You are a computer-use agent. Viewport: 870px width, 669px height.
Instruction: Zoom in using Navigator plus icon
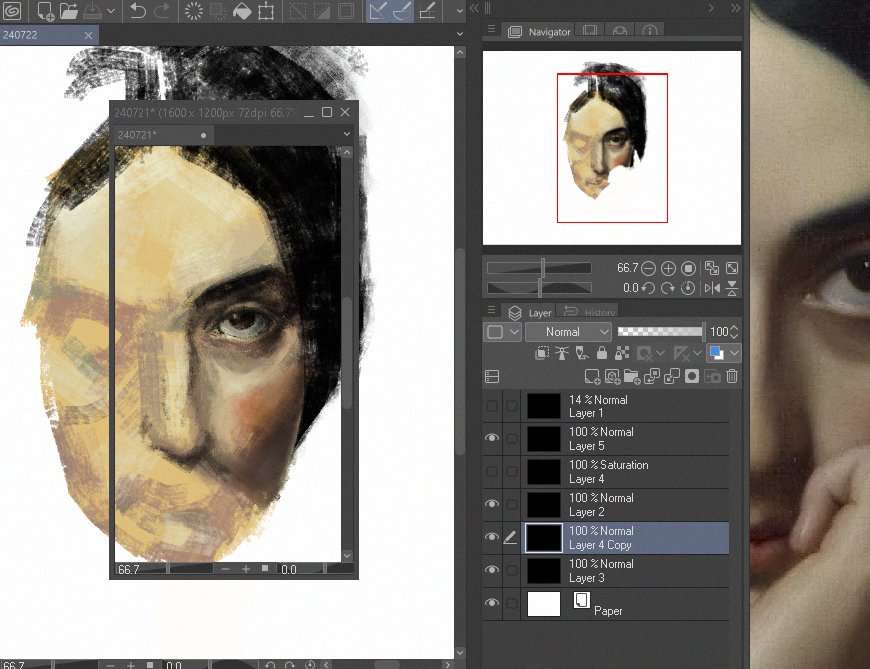coord(668,268)
